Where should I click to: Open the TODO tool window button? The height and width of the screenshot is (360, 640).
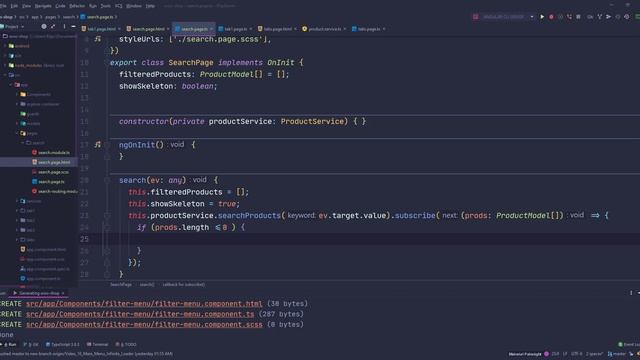(x=126, y=344)
